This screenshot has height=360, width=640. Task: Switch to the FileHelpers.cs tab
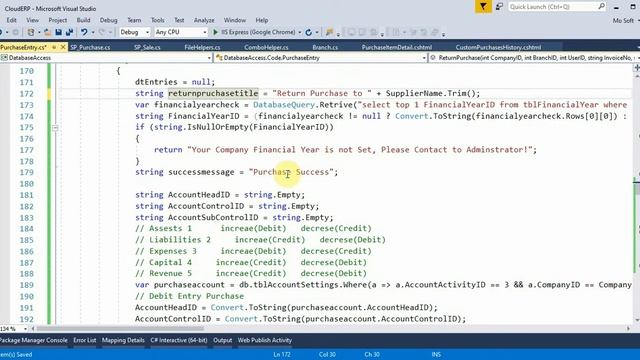point(202,47)
